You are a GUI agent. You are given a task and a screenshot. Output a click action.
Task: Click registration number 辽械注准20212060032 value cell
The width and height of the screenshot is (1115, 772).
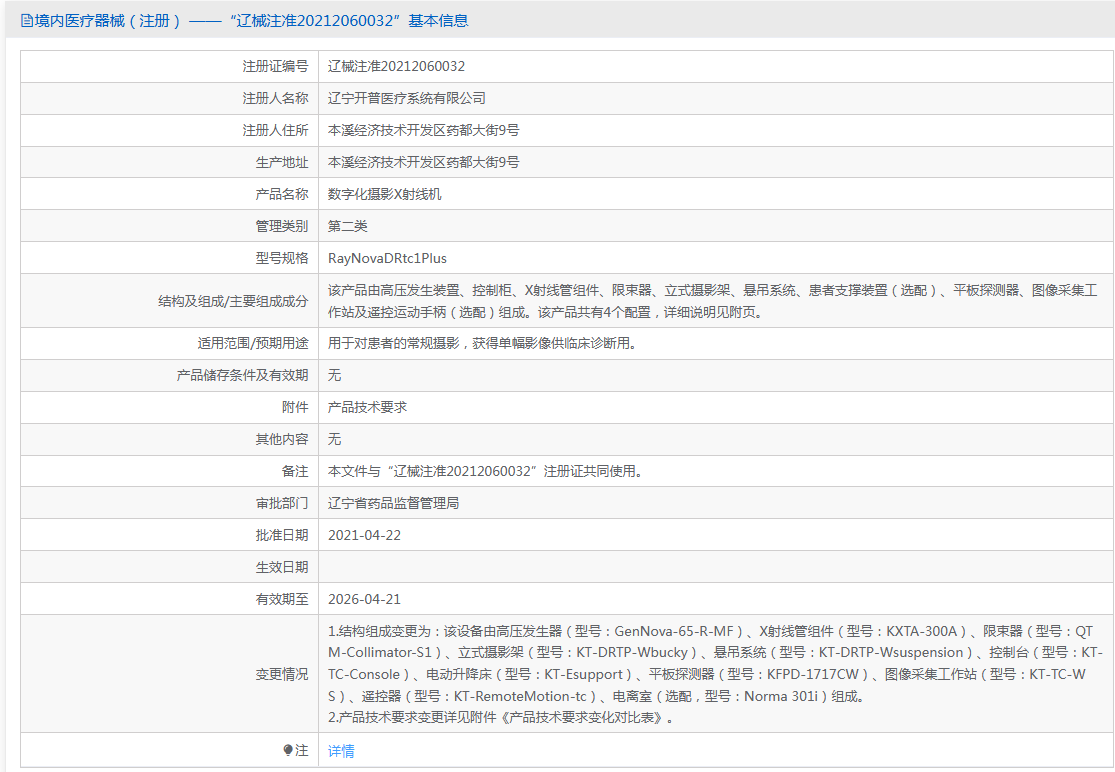(x=396, y=66)
